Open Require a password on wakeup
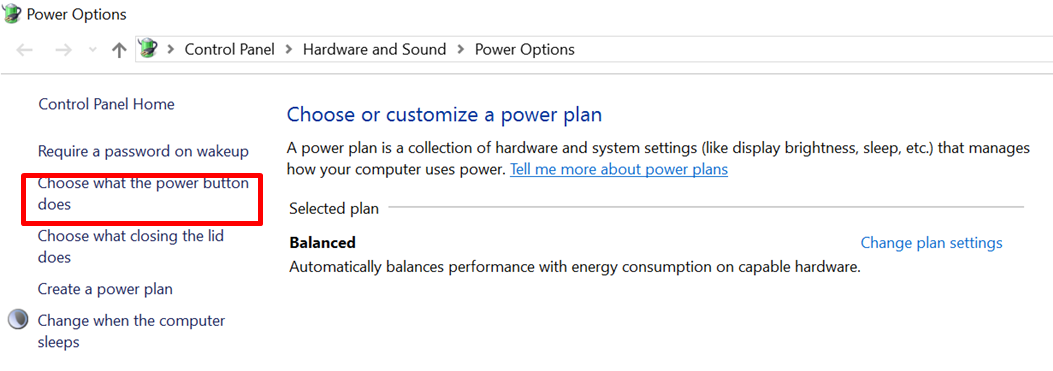The image size is (1053, 371). point(143,151)
